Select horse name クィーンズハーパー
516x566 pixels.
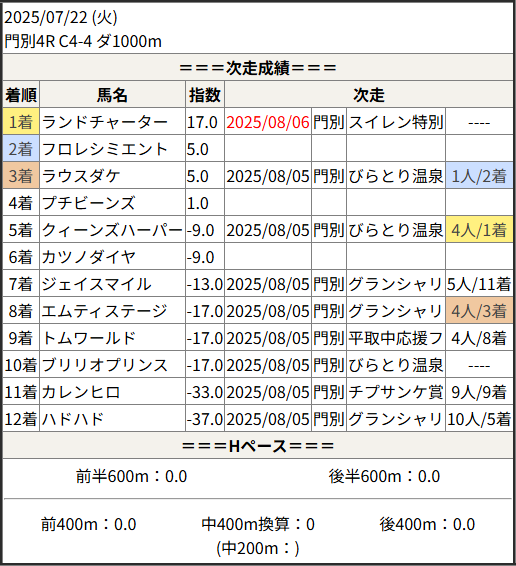(112, 230)
